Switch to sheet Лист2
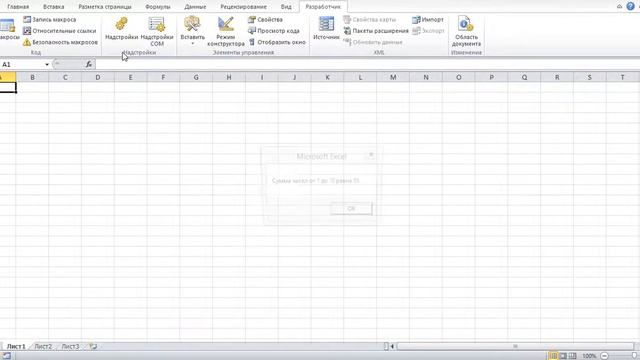 point(43,347)
